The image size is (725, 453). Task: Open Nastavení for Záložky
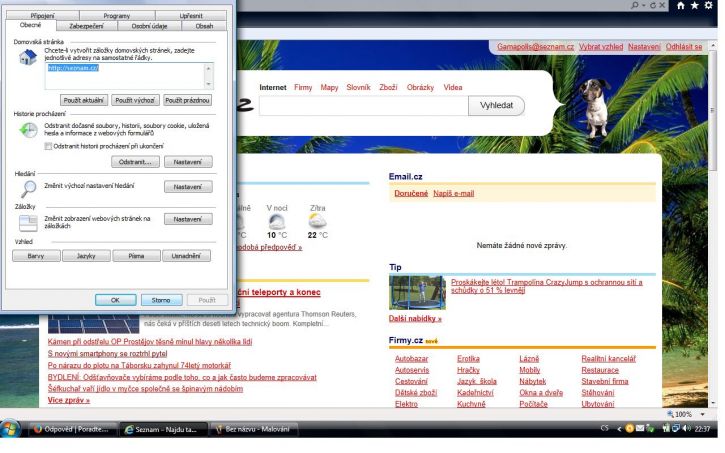(188, 219)
